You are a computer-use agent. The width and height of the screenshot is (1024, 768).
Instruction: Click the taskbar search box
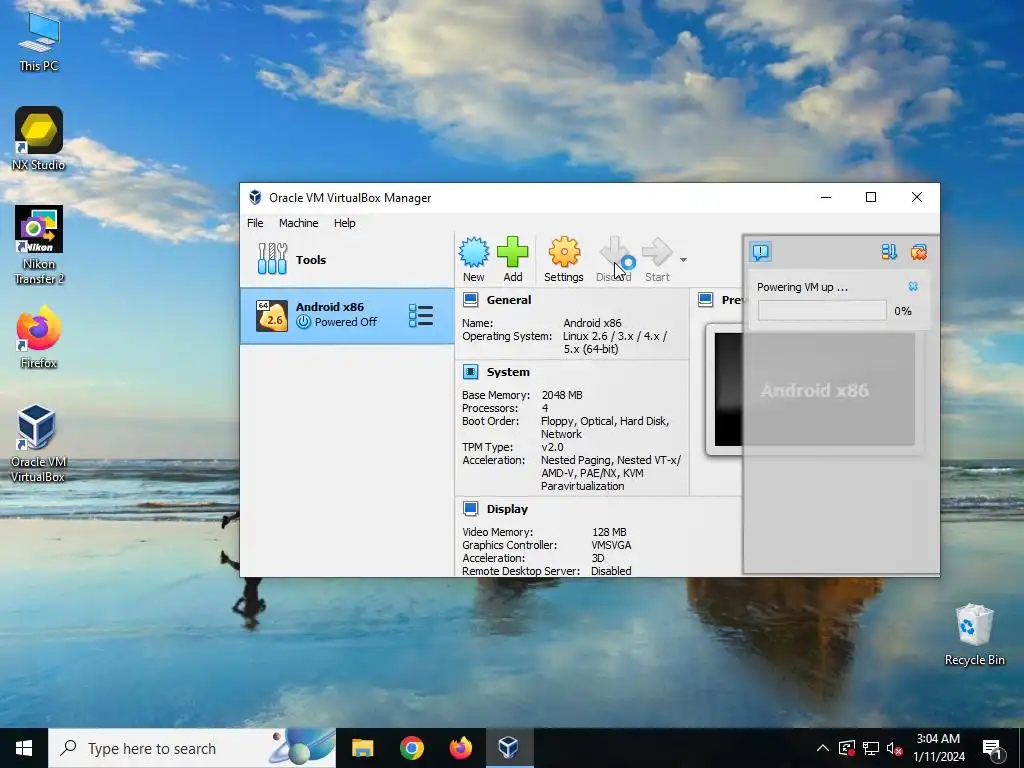point(192,748)
